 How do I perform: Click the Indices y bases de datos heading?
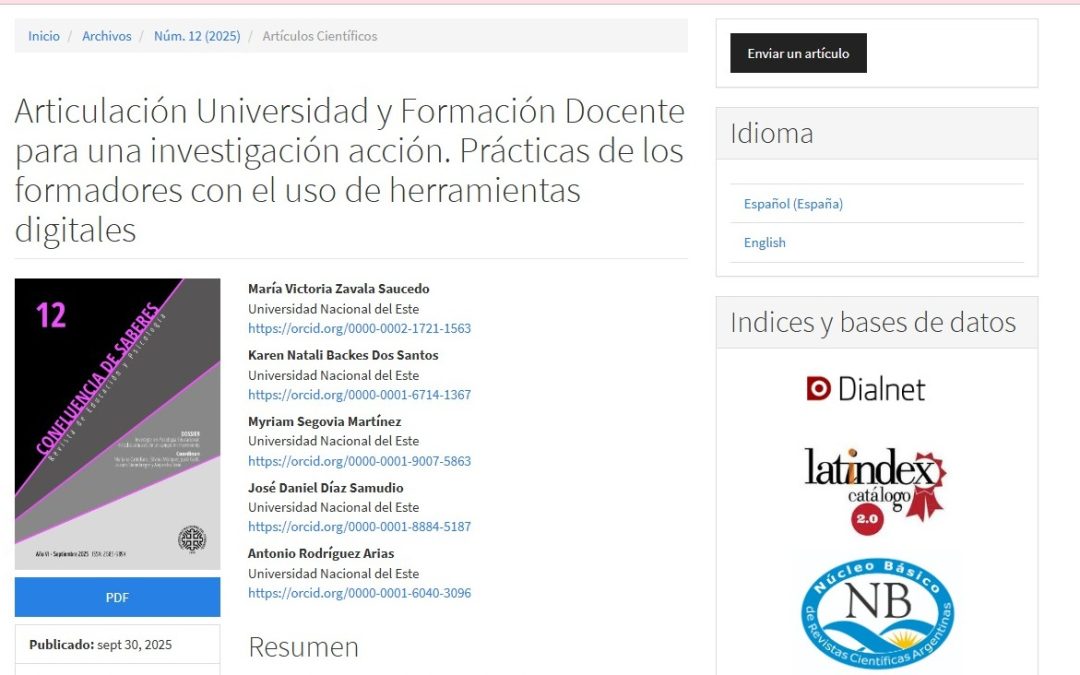(872, 323)
